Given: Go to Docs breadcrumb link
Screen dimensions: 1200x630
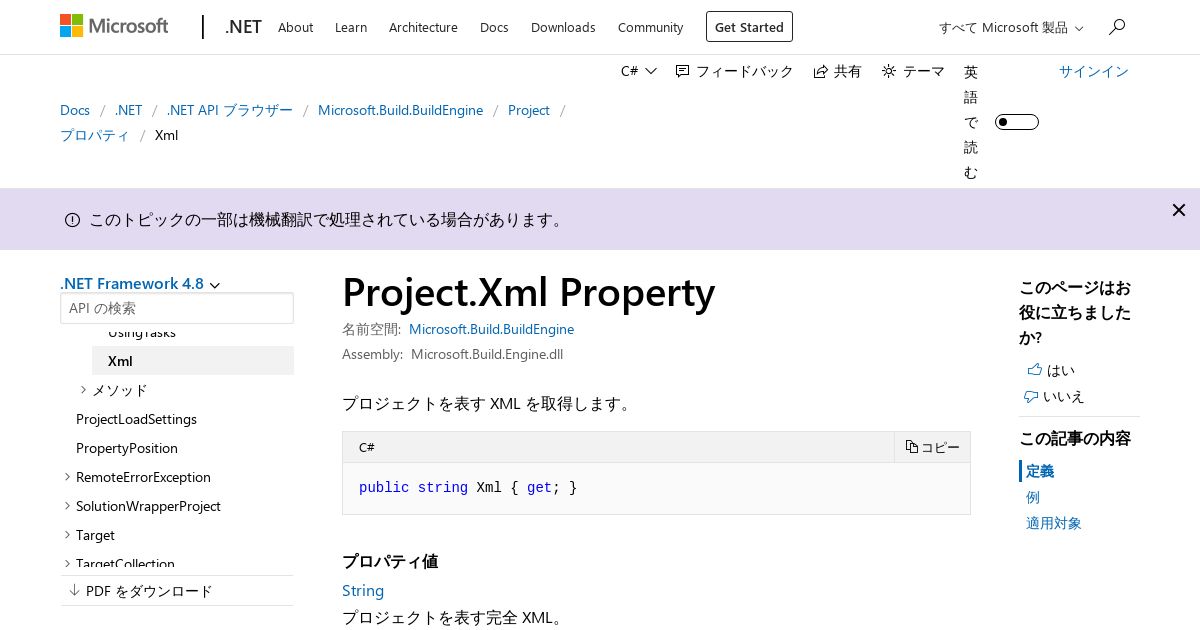Looking at the screenshot, I should coord(75,110).
